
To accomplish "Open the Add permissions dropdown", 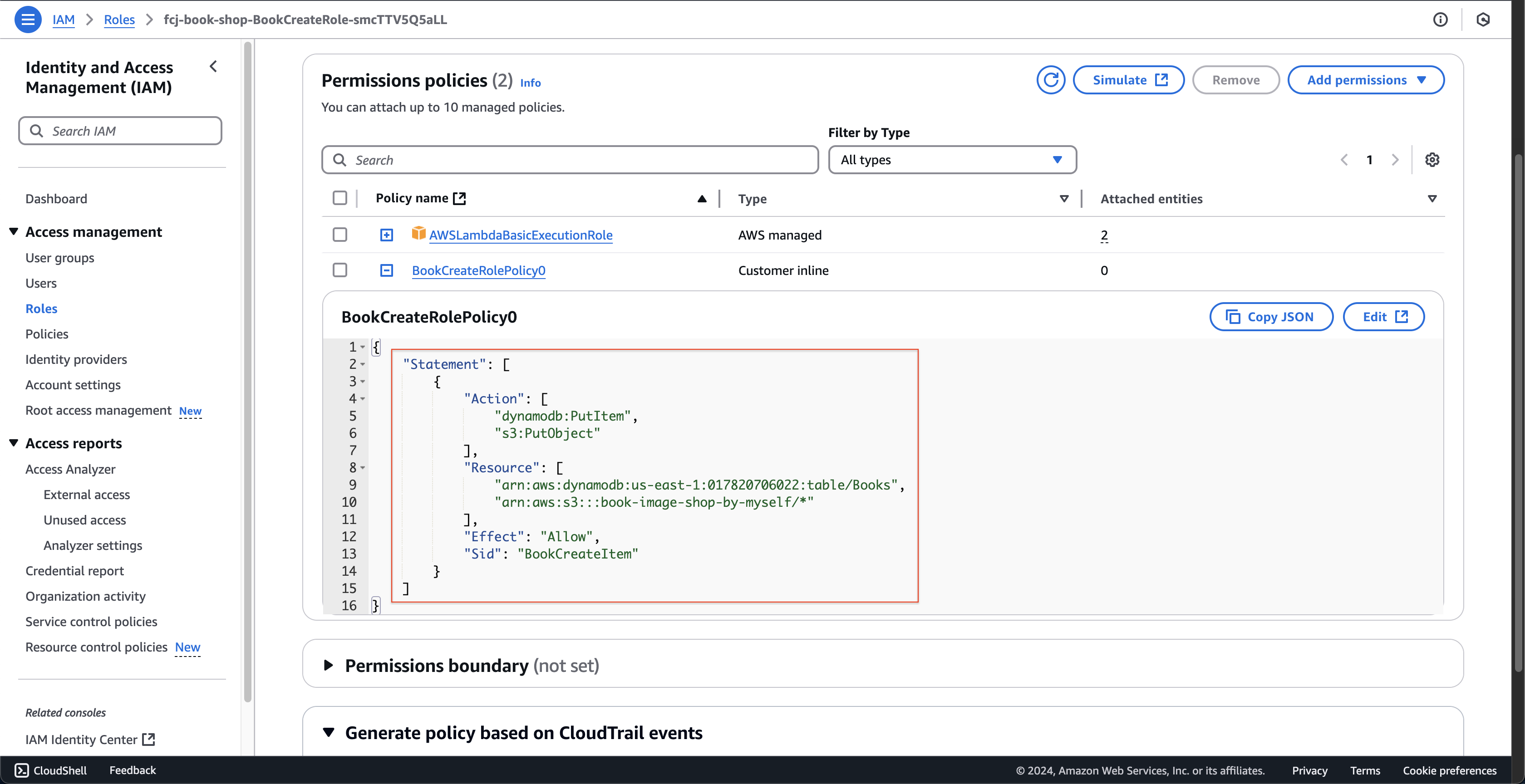I will [x=1366, y=80].
